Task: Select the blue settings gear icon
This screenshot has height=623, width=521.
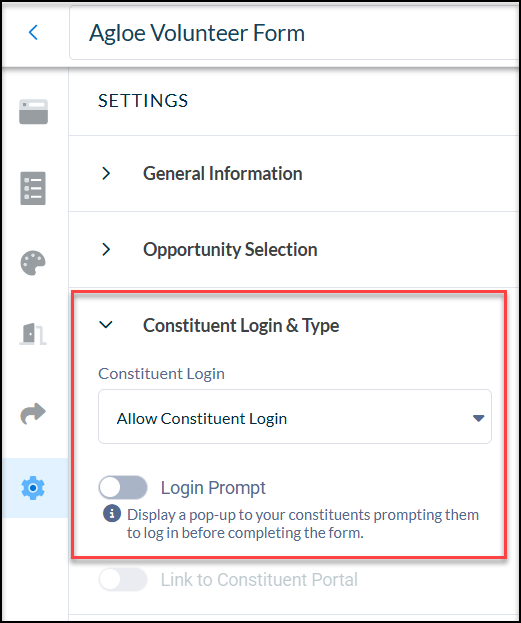Action: 33,488
